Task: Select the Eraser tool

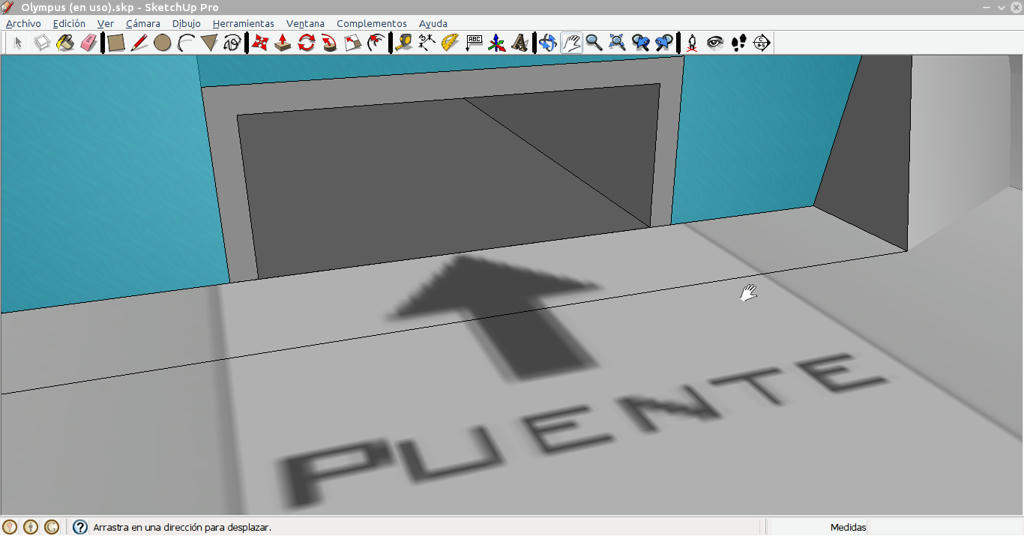Action: 89,43
